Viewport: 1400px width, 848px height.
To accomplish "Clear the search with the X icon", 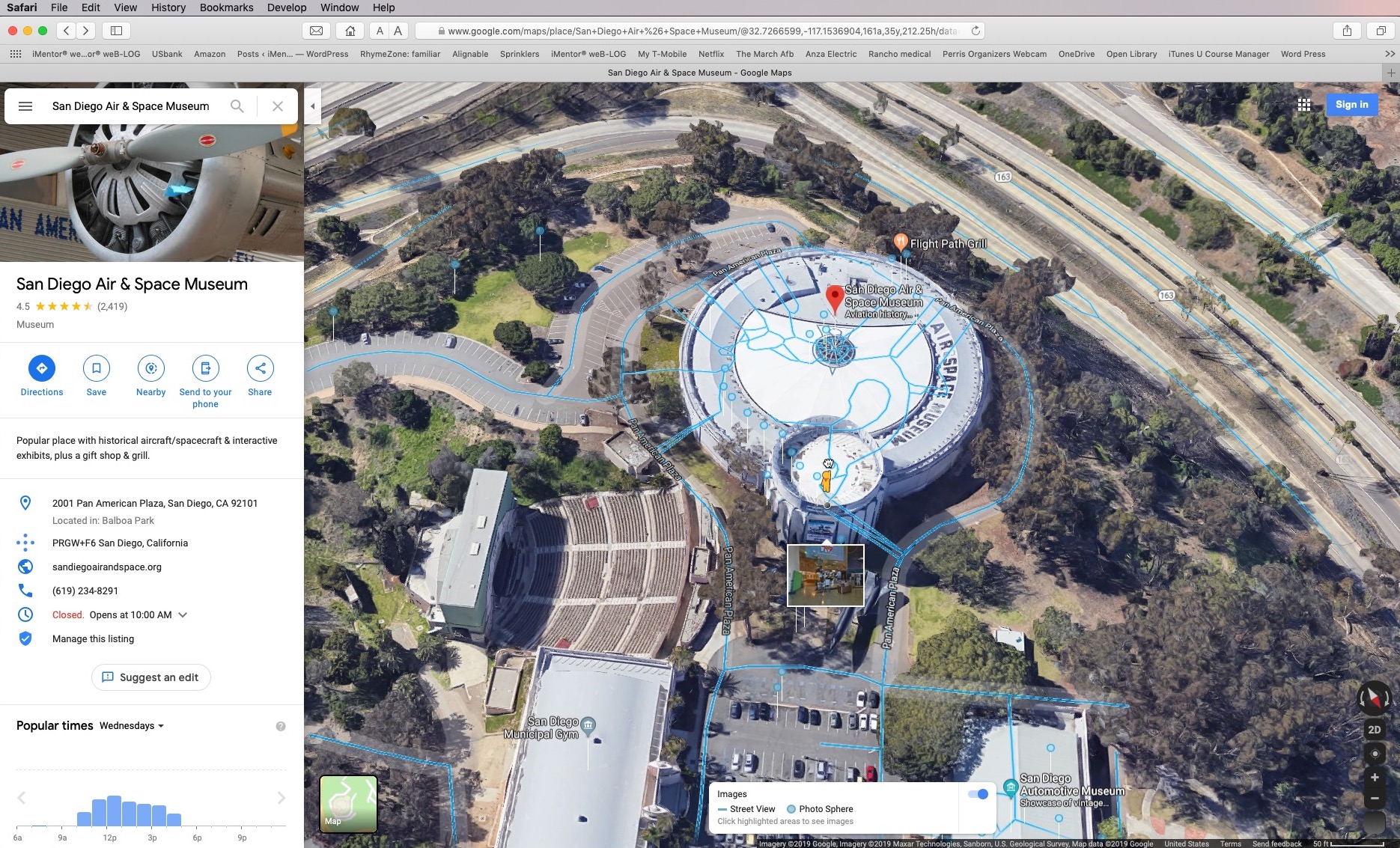I will [278, 106].
